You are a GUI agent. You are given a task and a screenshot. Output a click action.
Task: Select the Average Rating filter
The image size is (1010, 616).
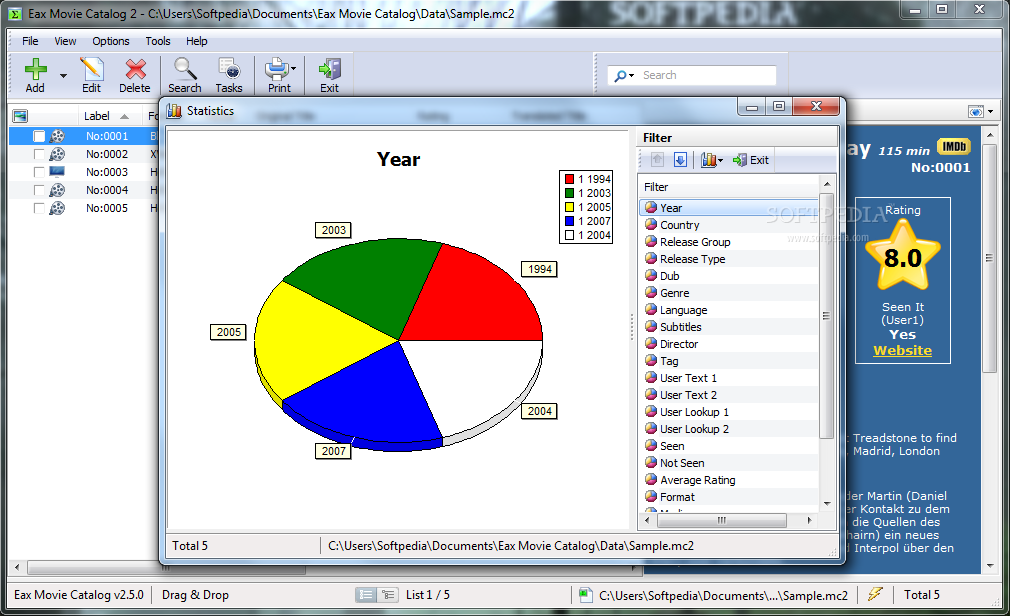click(730, 479)
